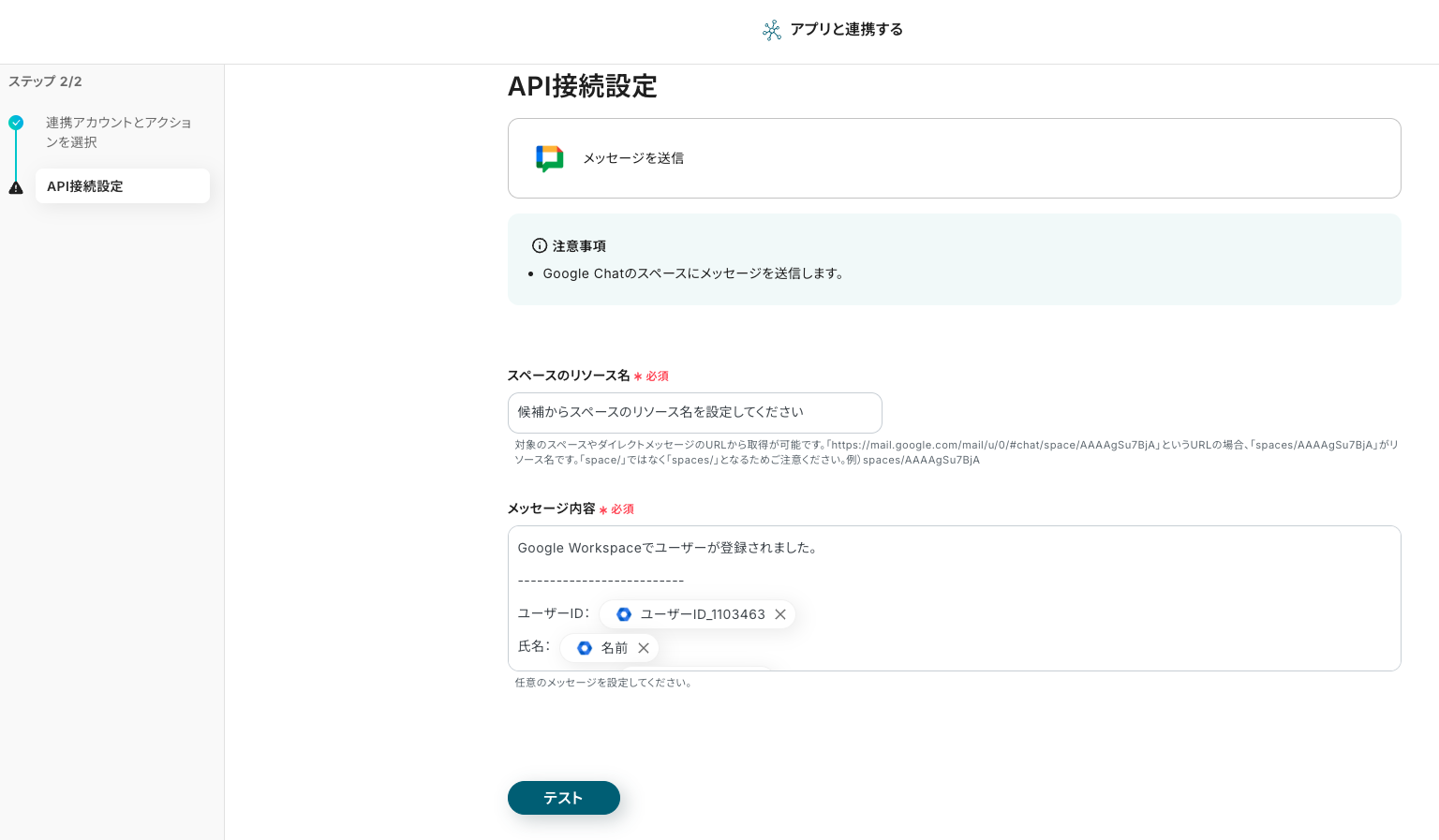Image resolution: width=1439 pixels, height=840 pixels.
Task: Click the アプリと連携する header title
Action: (x=846, y=30)
